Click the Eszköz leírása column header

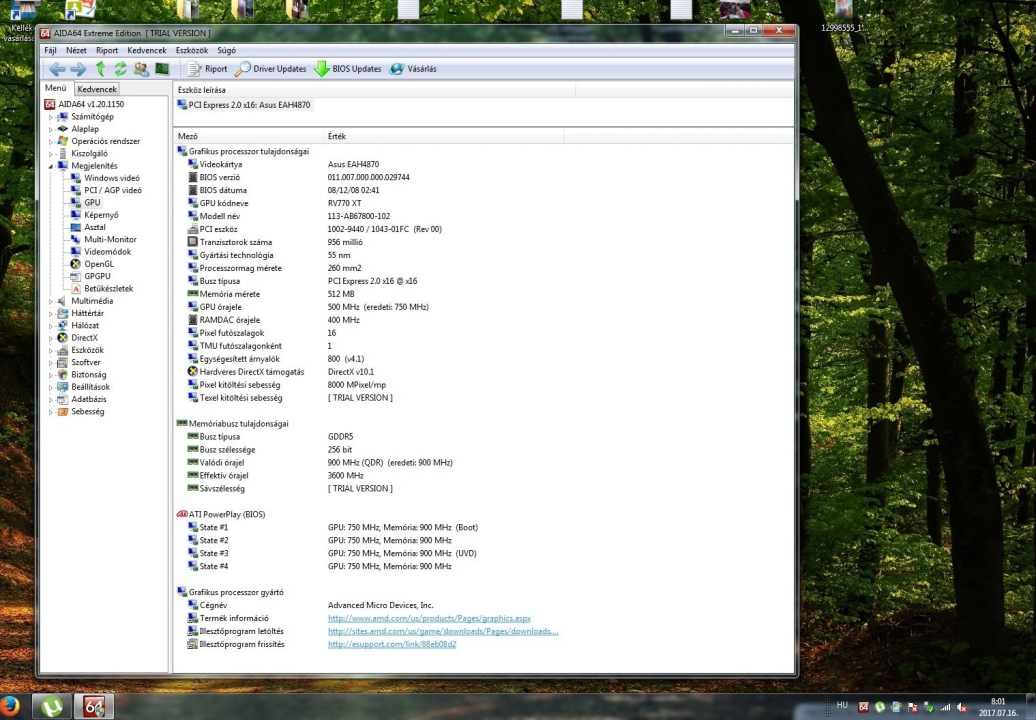375,90
